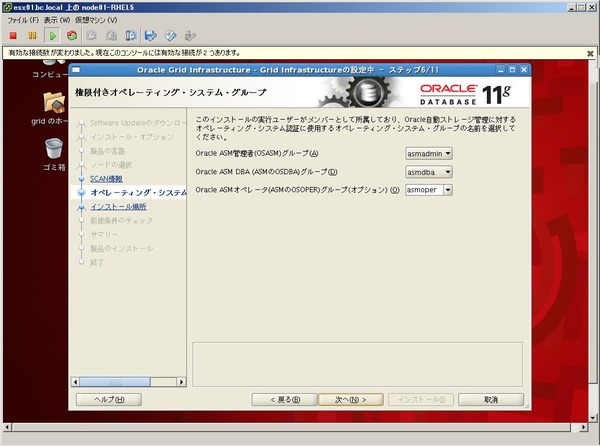Image resolution: width=600 pixels, height=446 pixels.
Task: Maximize the Oracle Grid Infrastructure installer window
Action: click(512, 70)
